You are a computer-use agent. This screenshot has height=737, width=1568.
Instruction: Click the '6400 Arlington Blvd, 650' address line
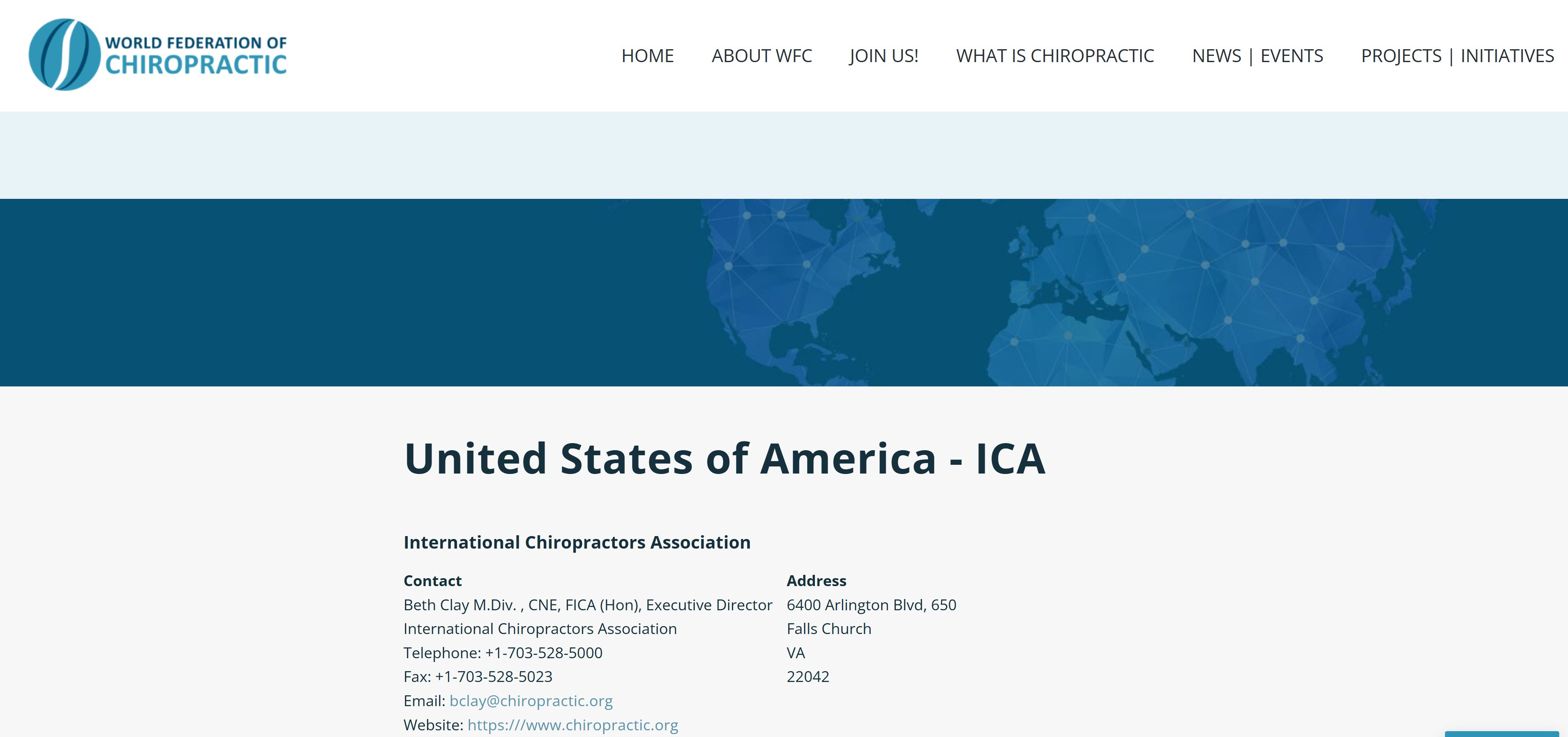coord(871,605)
